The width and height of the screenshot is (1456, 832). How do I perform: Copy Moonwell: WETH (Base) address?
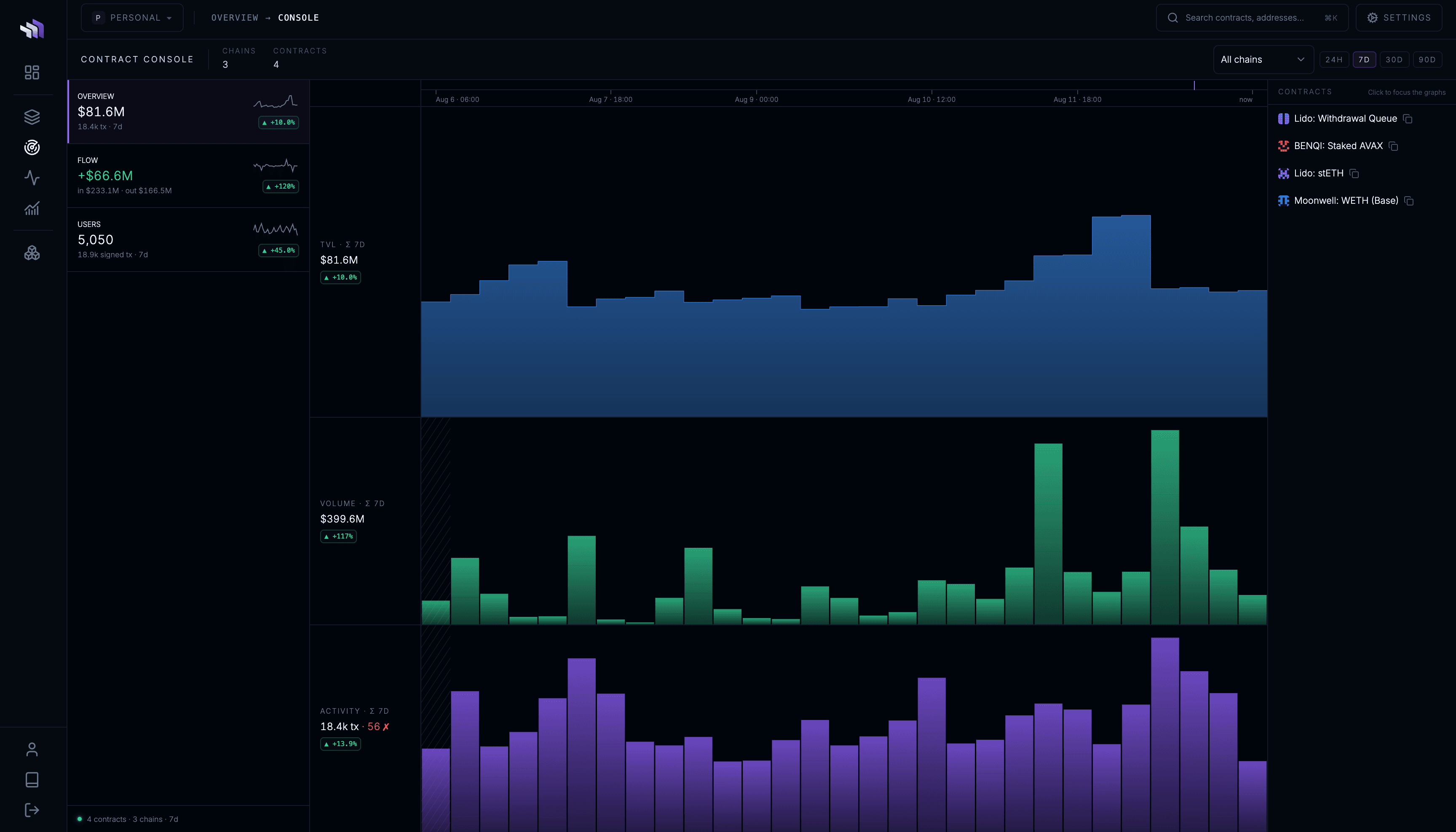1409,201
